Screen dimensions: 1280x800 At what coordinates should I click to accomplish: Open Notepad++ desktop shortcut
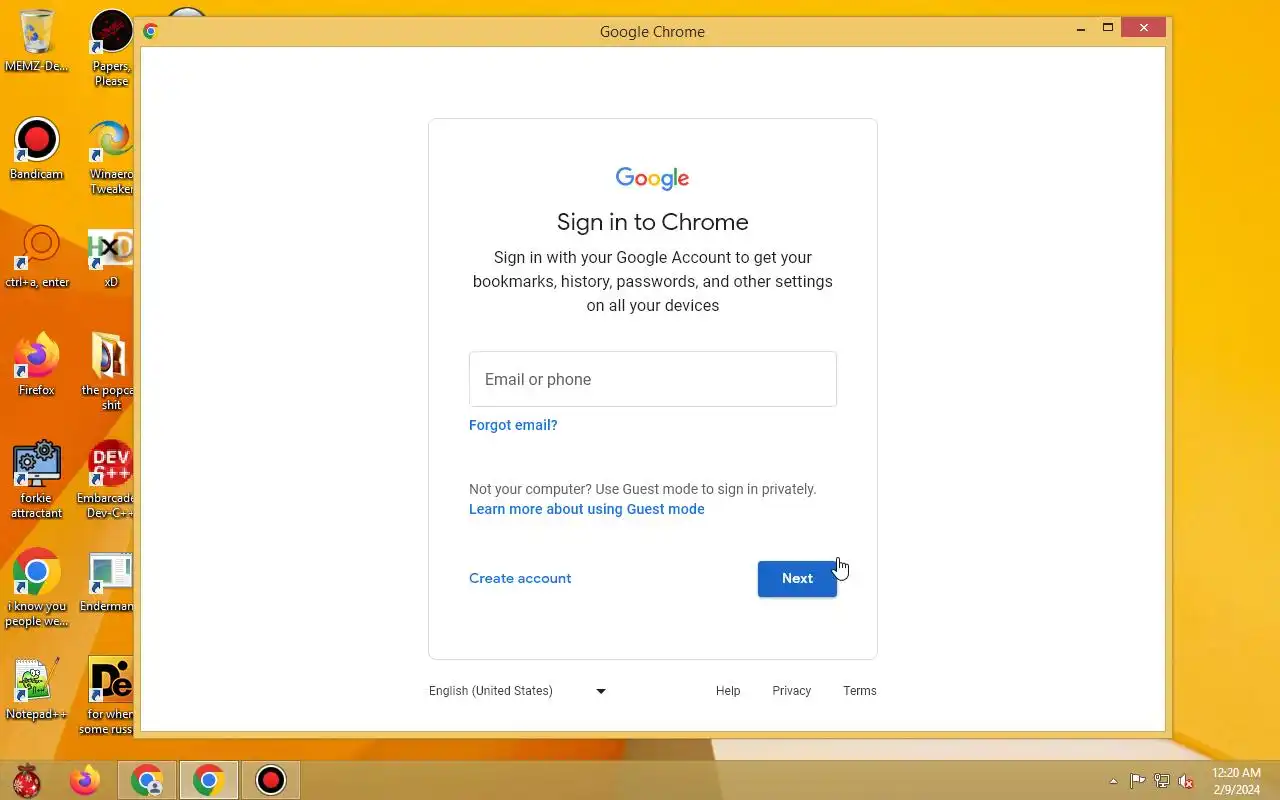[37, 689]
